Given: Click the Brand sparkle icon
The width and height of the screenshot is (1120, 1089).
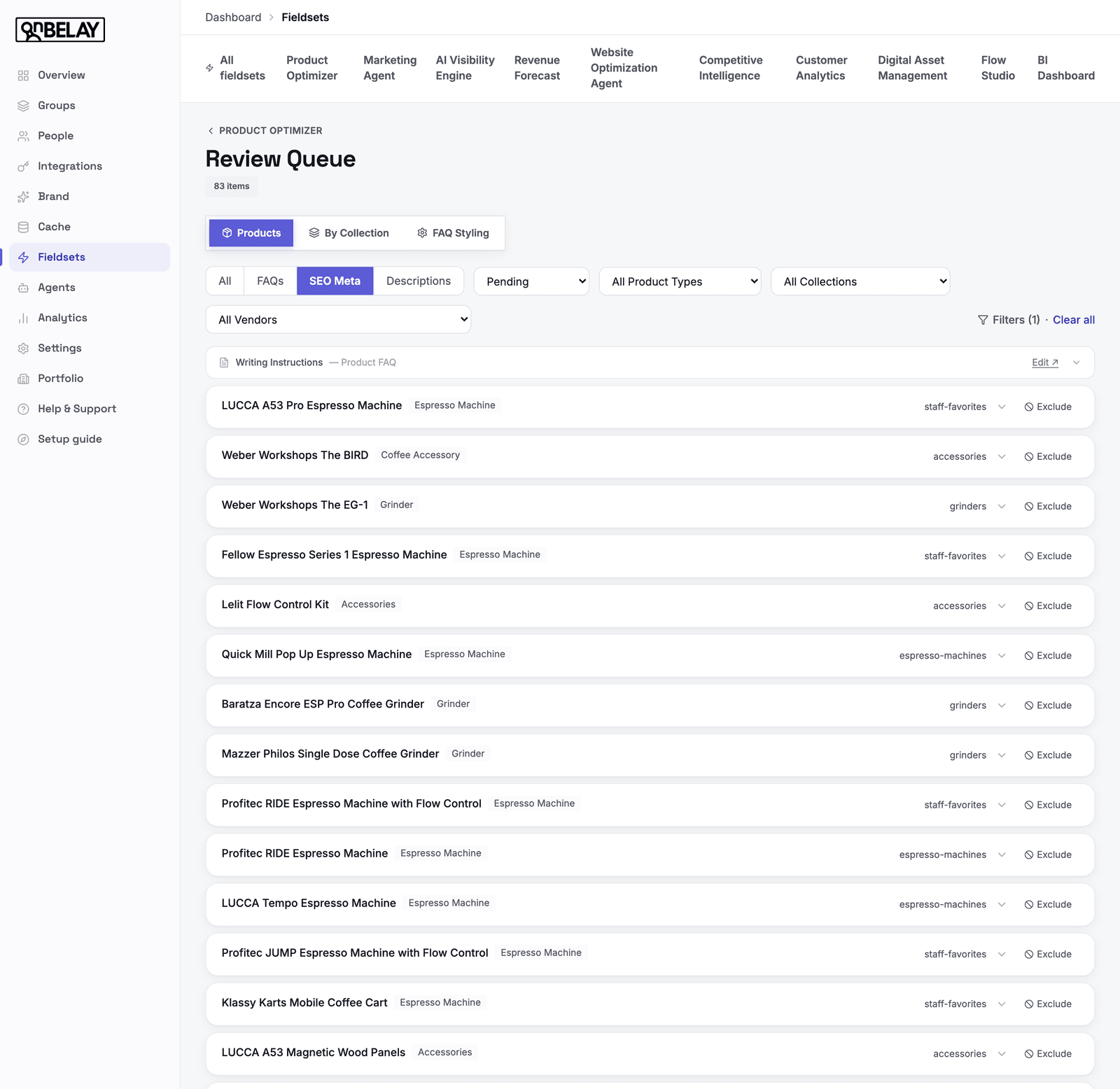Looking at the screenshot, I should pyautogui.click(x=23, y=197).
